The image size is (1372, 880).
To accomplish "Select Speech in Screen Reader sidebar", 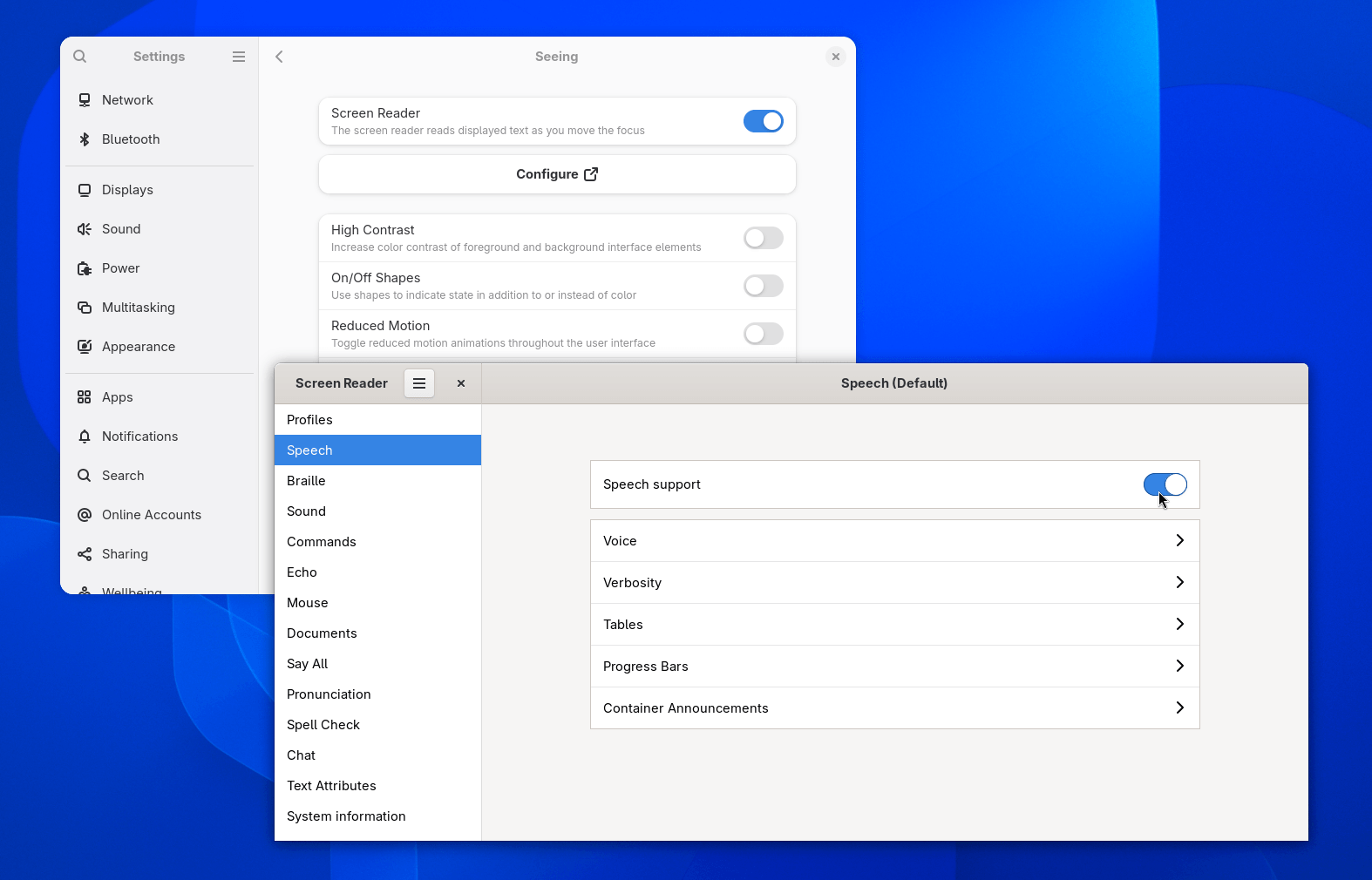I will [x=377, y=450].
